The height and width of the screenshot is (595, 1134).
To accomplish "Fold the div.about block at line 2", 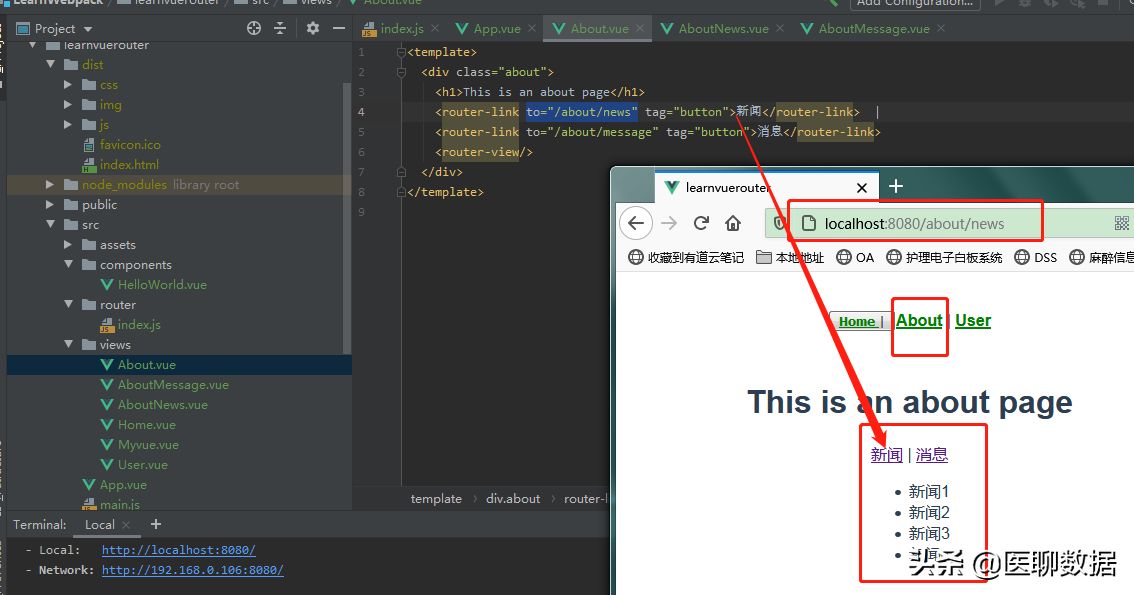I will click(401, 72).
